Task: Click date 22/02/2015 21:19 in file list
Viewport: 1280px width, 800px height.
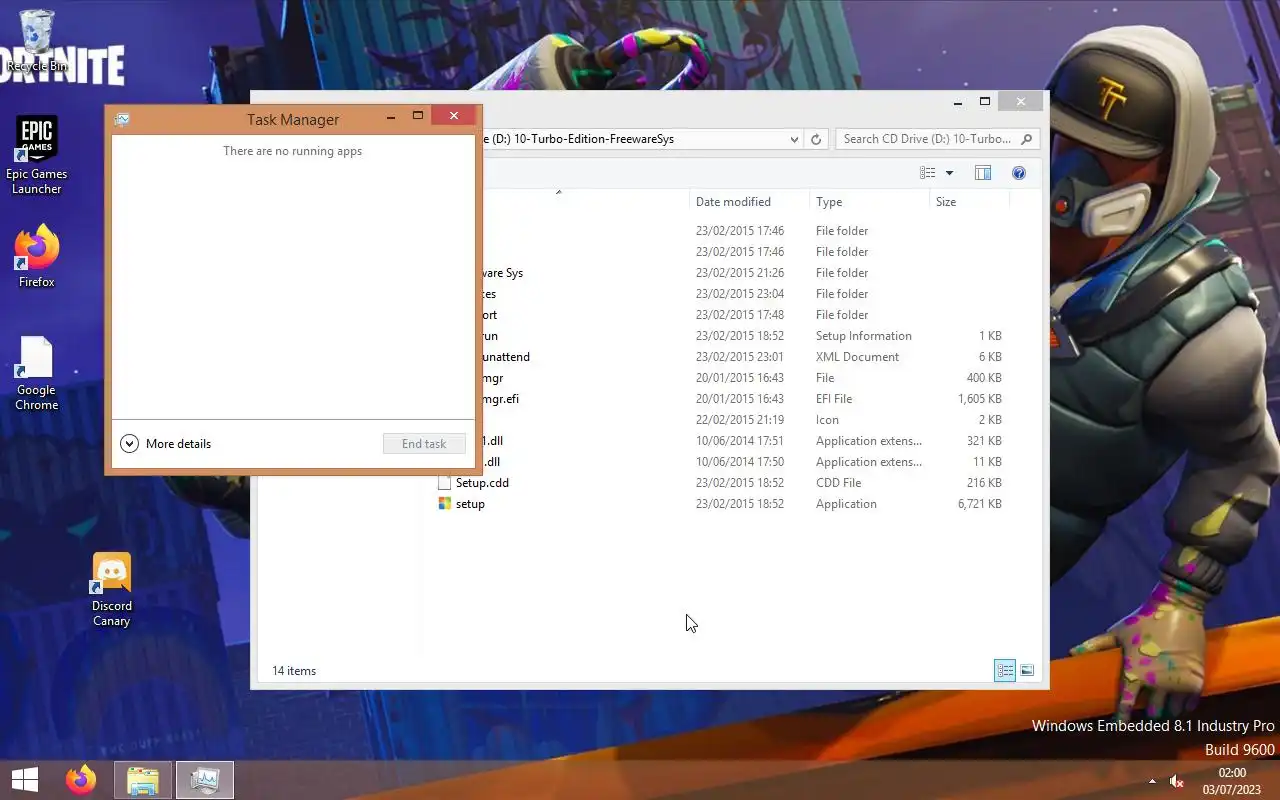Action: [740, 420]
